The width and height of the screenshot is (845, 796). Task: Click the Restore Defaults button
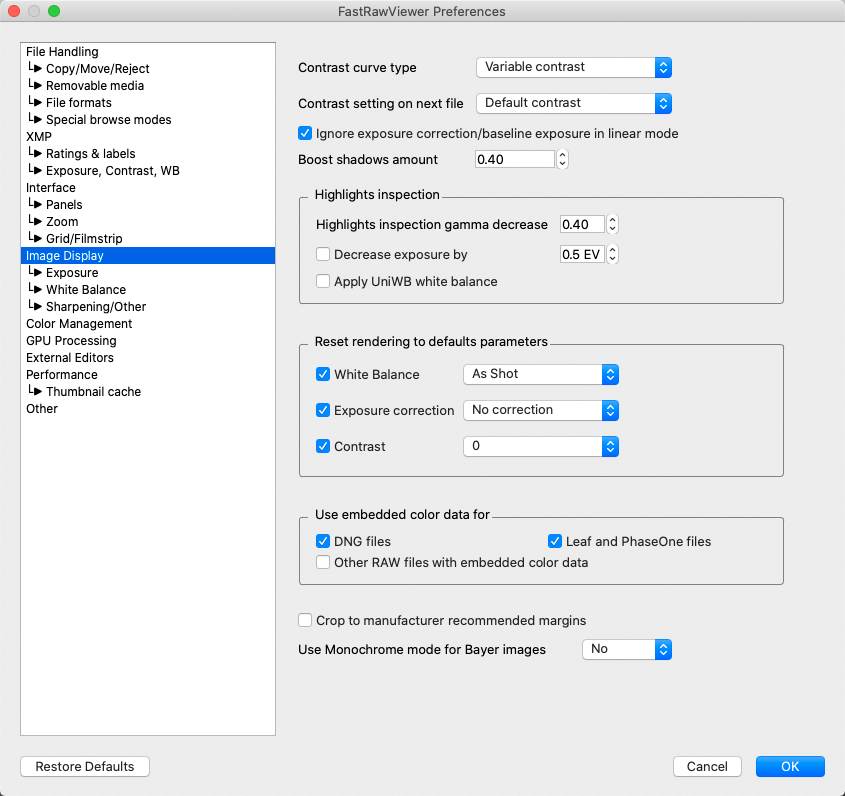[85, 767]
